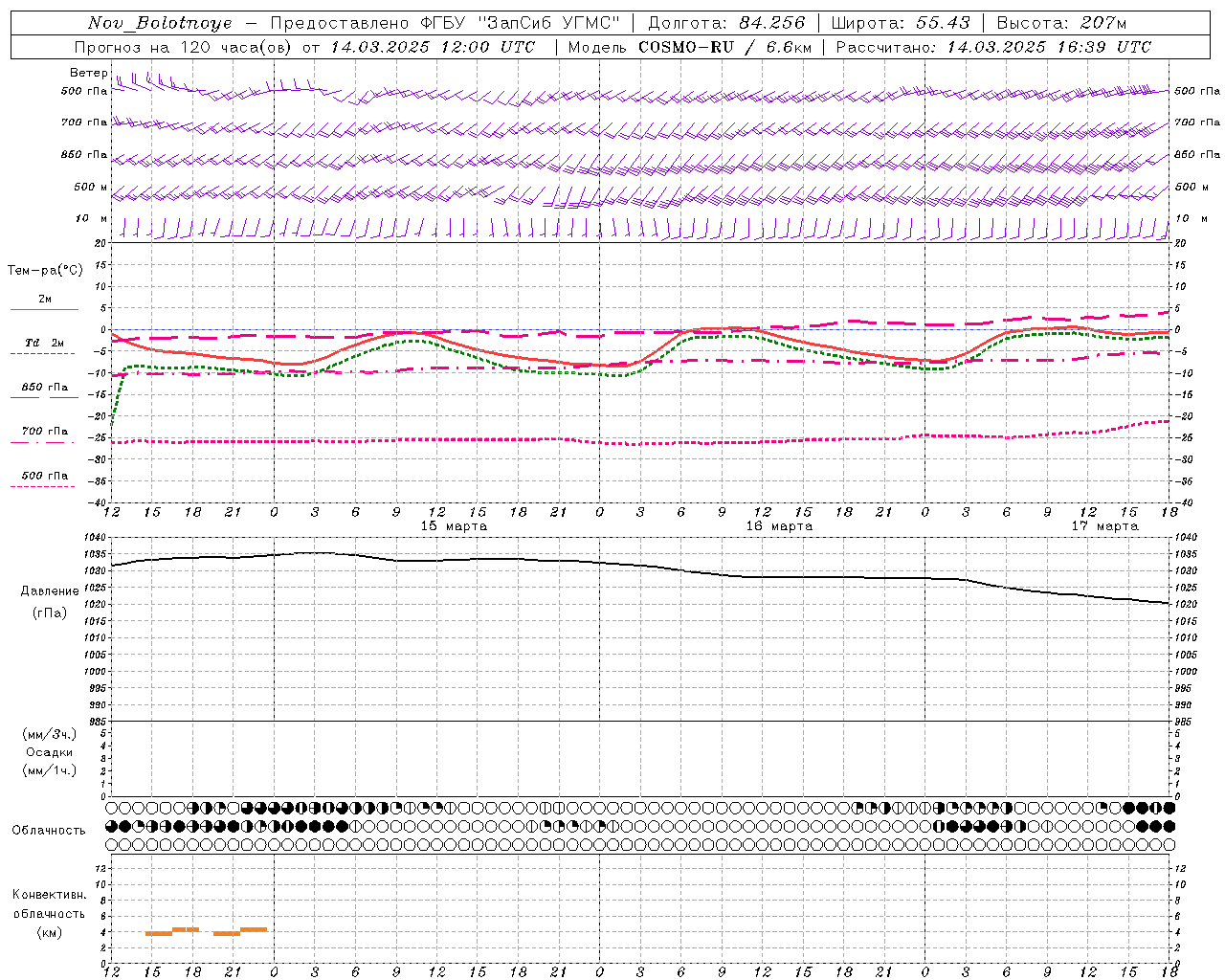Click 15 on the right temperature axis
The image size is (1225, 980).
pyautogui.click(x=1181, y=265)
